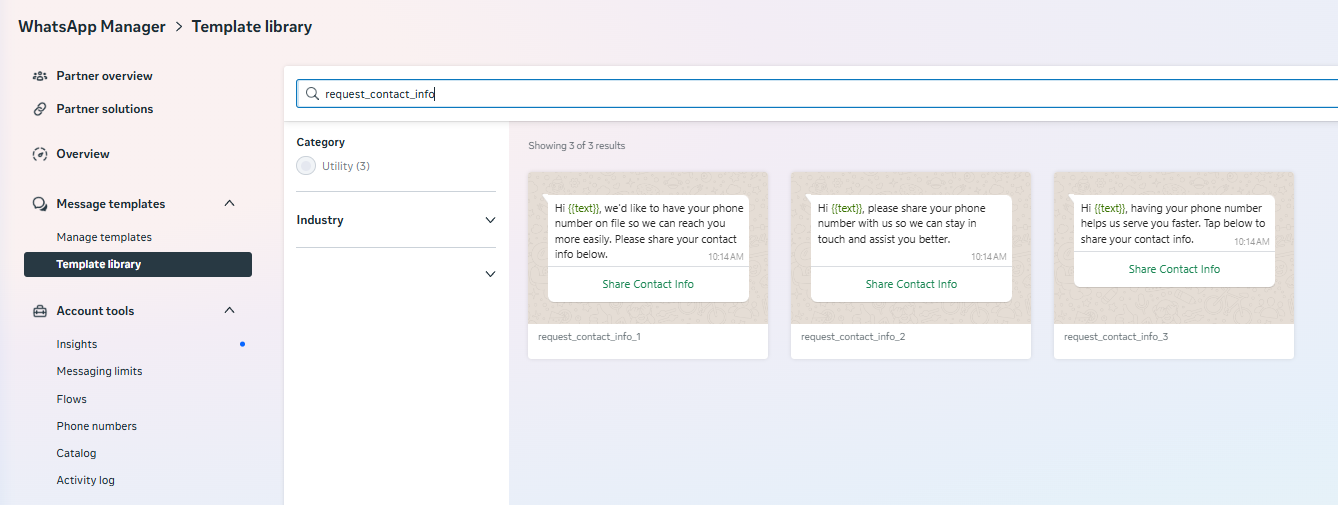1338x505 pixels.
Task: Click the template search input field
Action: (817, 94)
